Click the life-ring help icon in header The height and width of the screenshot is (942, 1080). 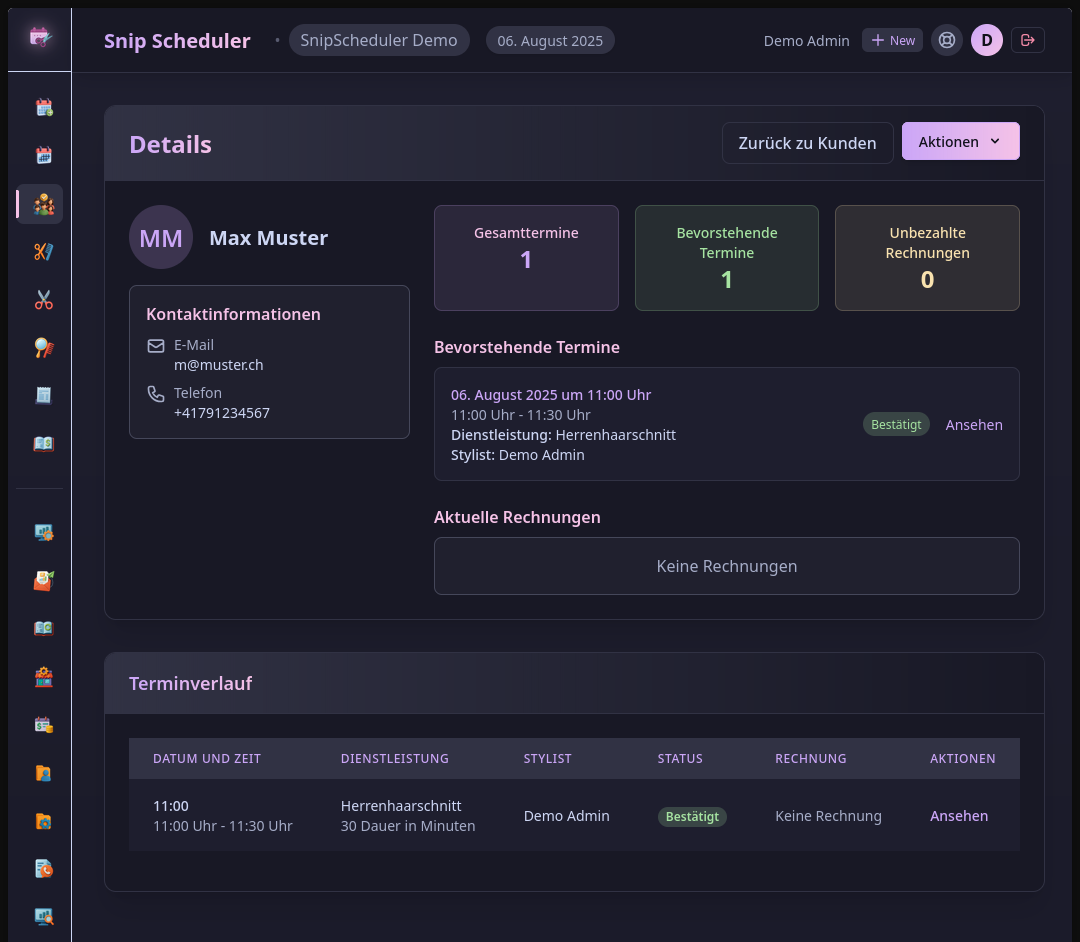pos(946,40)
